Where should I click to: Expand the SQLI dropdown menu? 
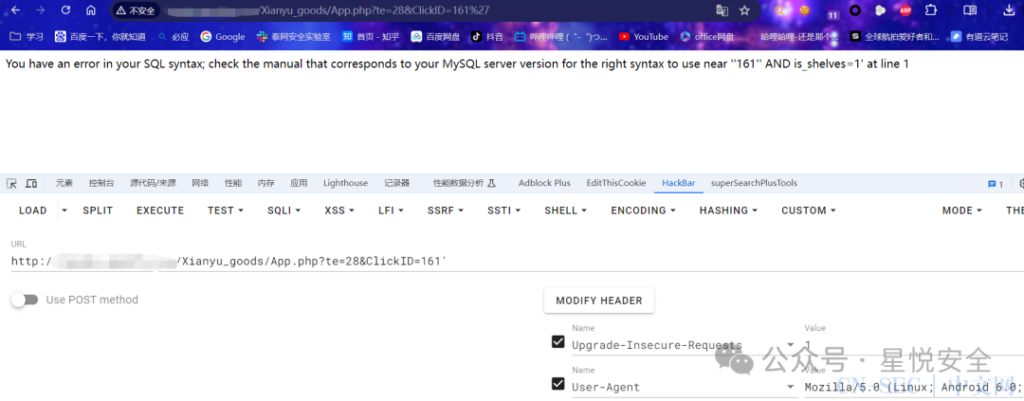[283, 210]
